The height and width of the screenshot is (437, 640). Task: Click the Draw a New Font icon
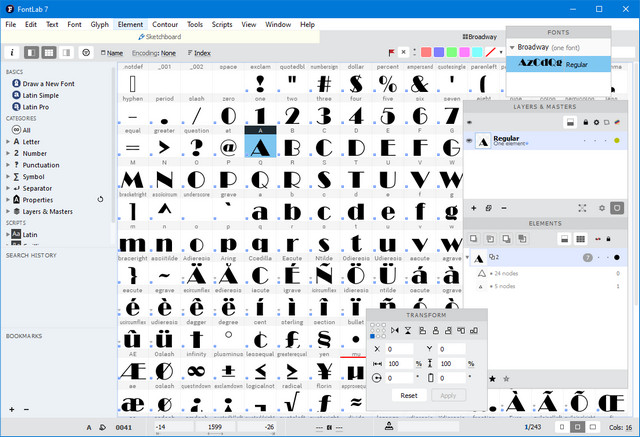(17, 83)
